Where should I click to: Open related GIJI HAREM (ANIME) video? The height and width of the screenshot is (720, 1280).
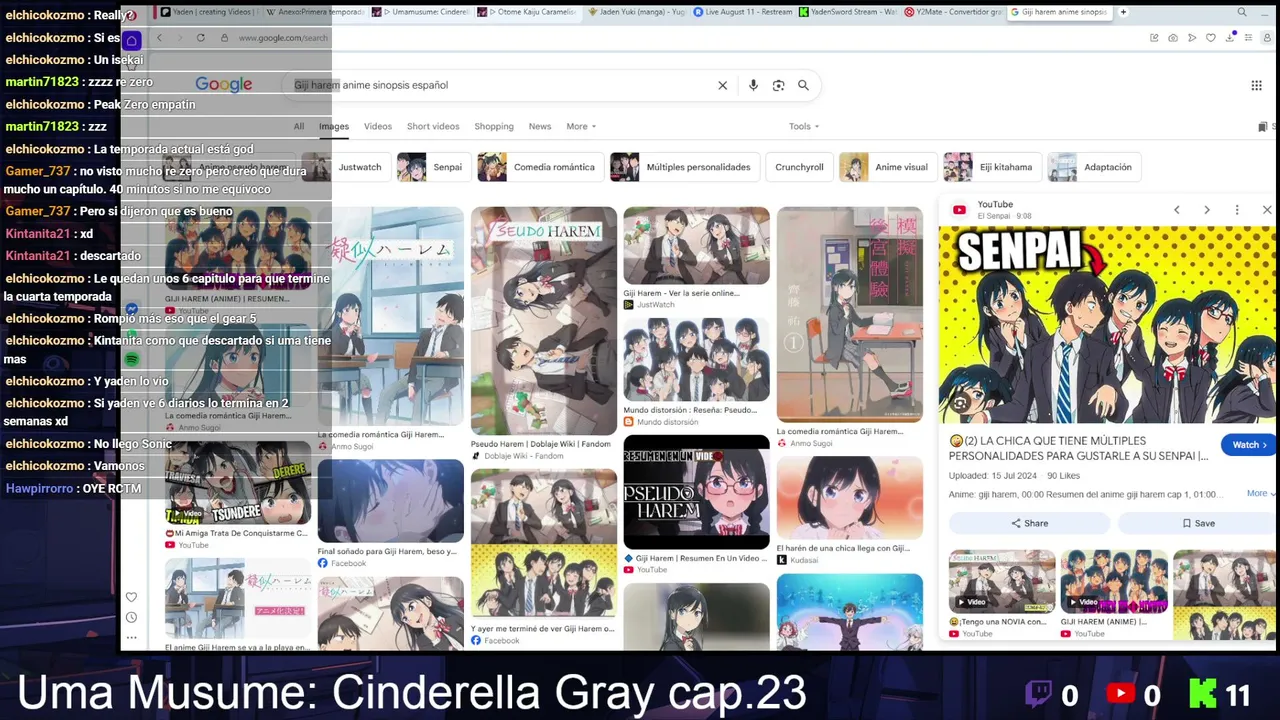(x=1114, y=580)
